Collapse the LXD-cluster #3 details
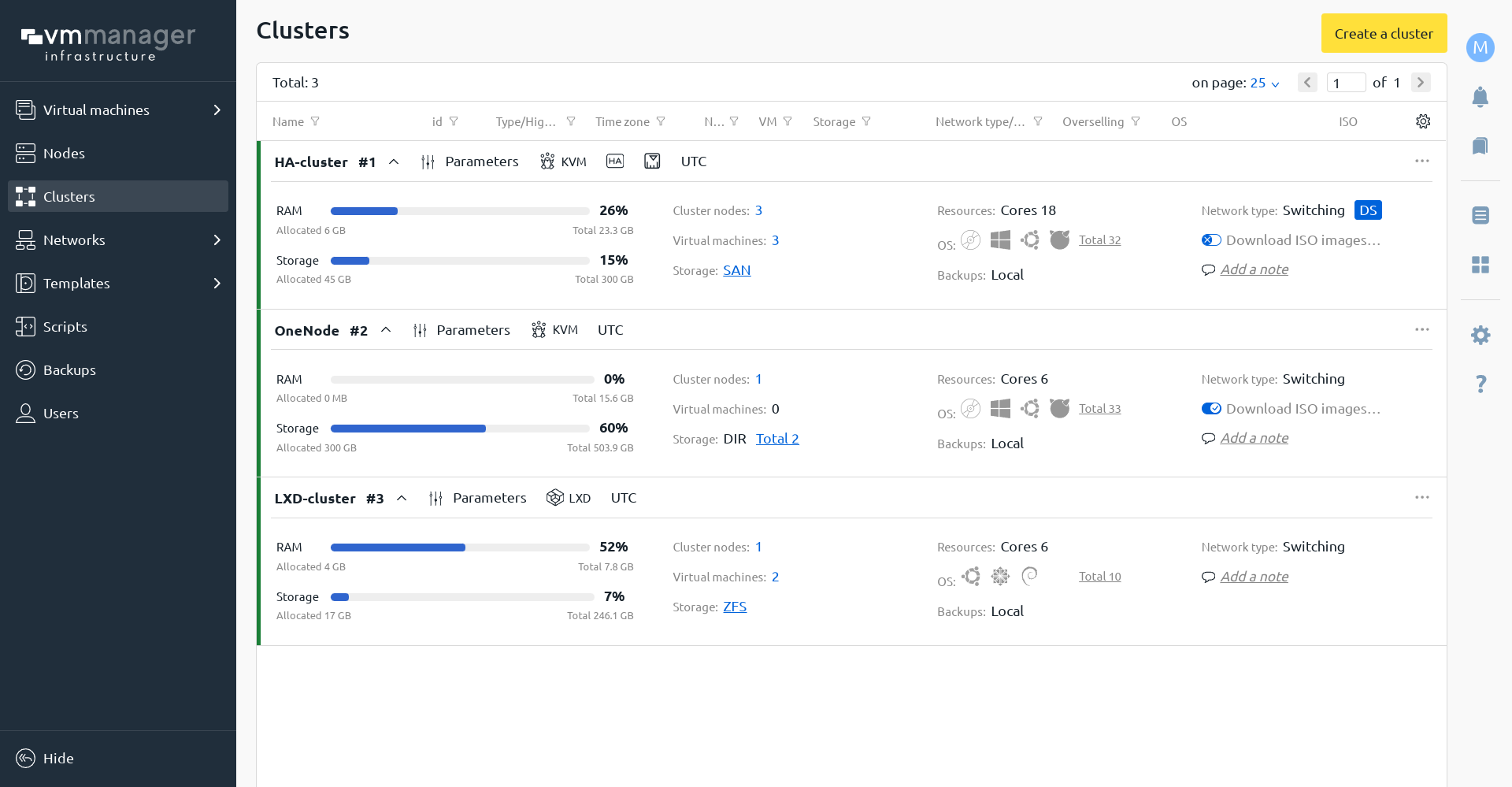 point(402,498)
